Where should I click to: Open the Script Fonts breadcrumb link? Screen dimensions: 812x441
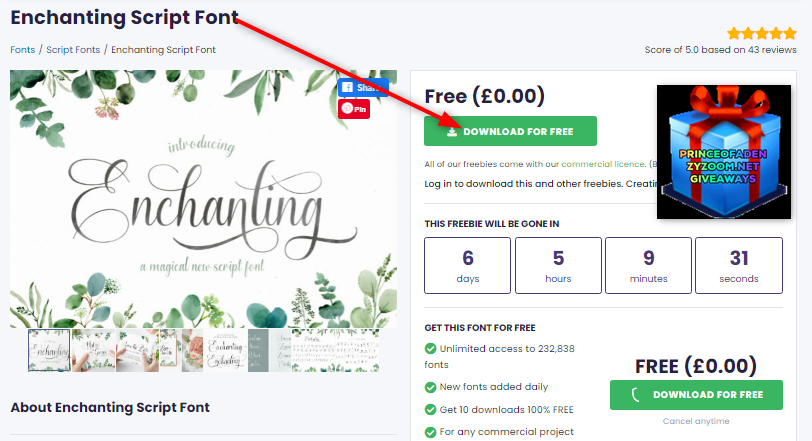tap(73, 50)
